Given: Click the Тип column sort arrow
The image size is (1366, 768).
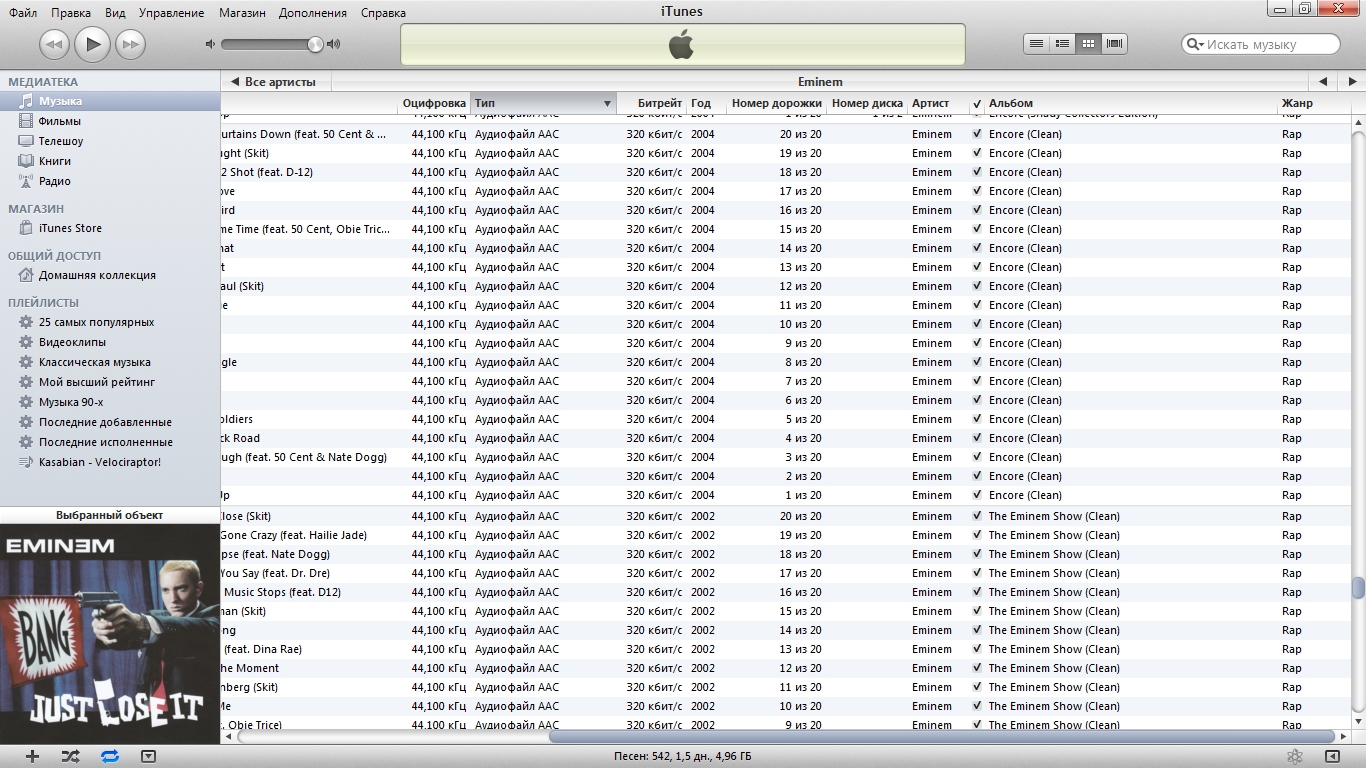Looking at the screenshot, I should pos(607,103).
